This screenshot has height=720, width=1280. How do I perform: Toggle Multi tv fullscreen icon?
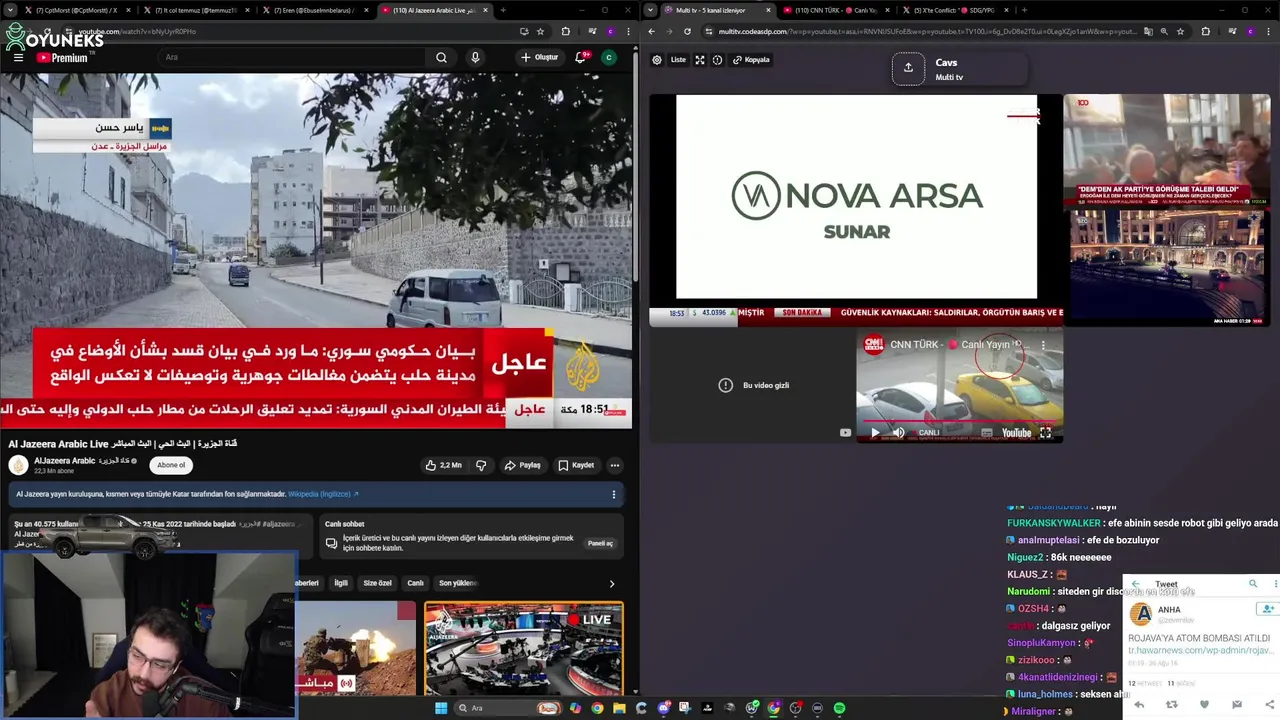point(700,60)
